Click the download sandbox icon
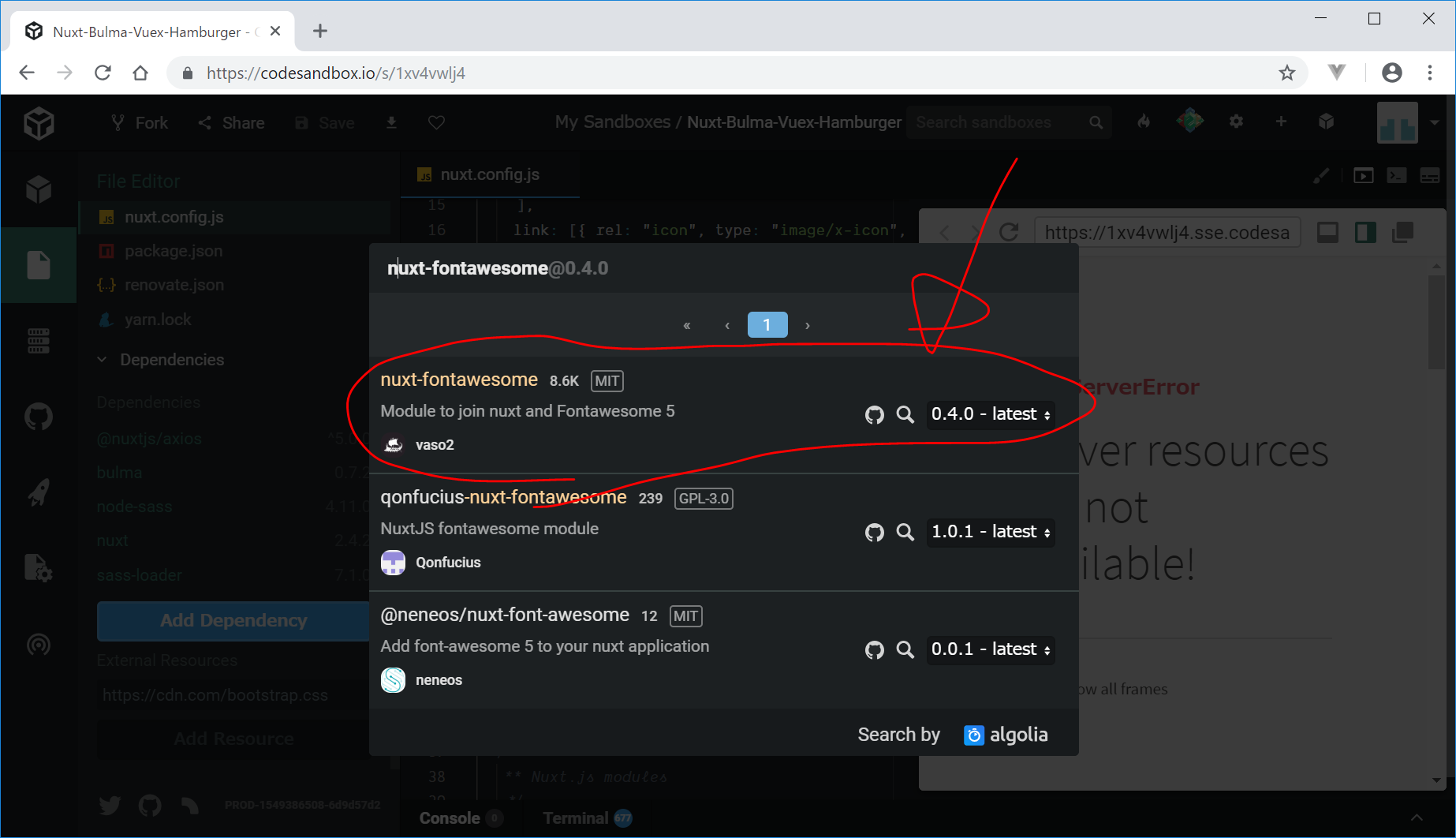The image size is (1456, 838). pos(391,123)
